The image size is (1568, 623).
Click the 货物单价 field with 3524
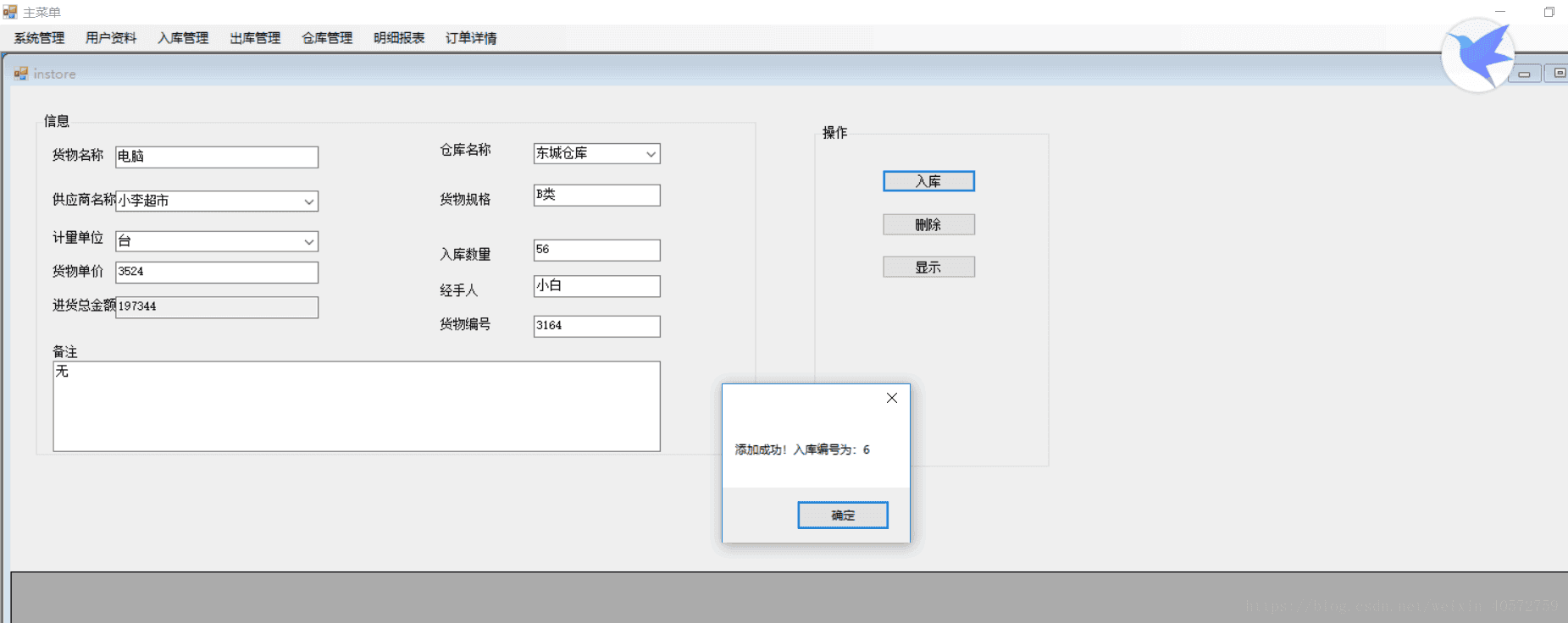coord(217,272)
